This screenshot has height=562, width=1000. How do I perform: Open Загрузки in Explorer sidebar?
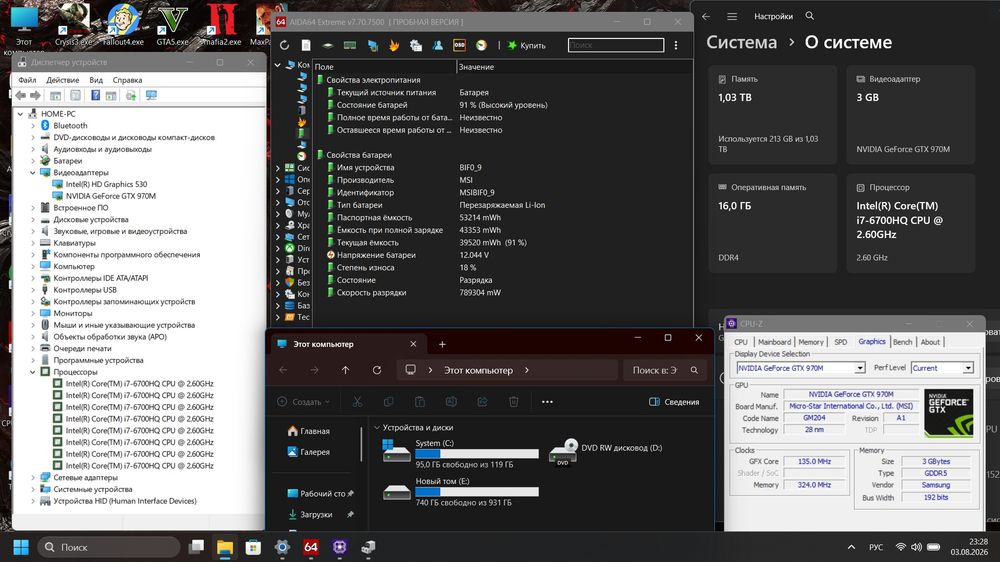coord(310,514)
